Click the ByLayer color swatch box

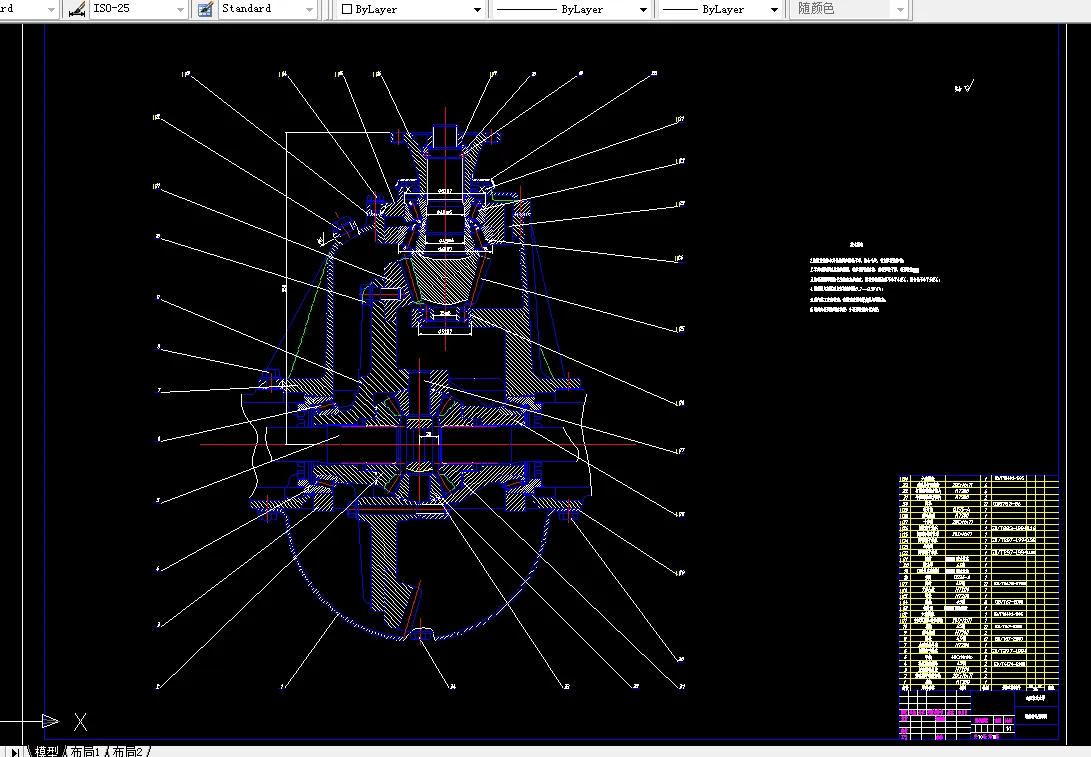click(347, 10)
